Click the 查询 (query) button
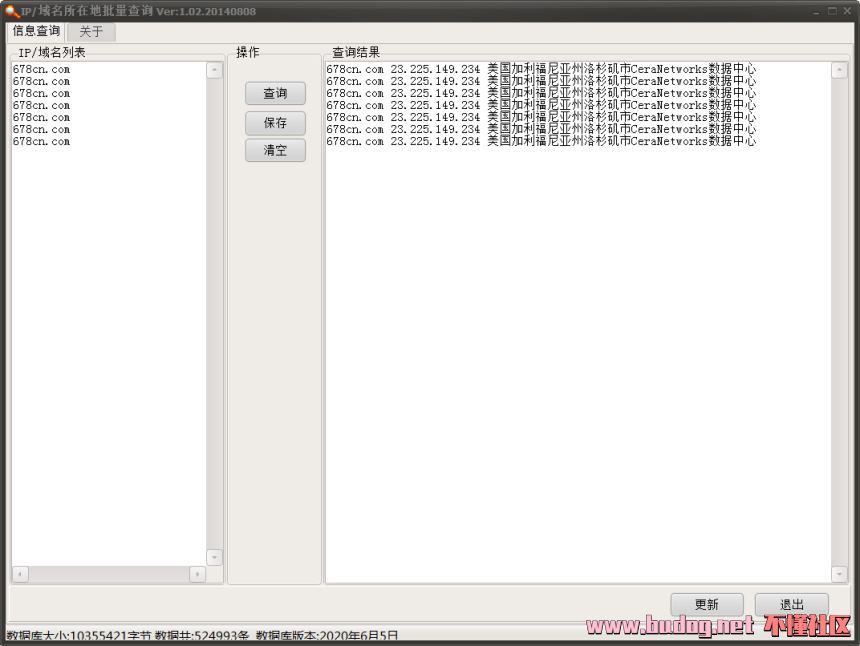 pos(275,93)
